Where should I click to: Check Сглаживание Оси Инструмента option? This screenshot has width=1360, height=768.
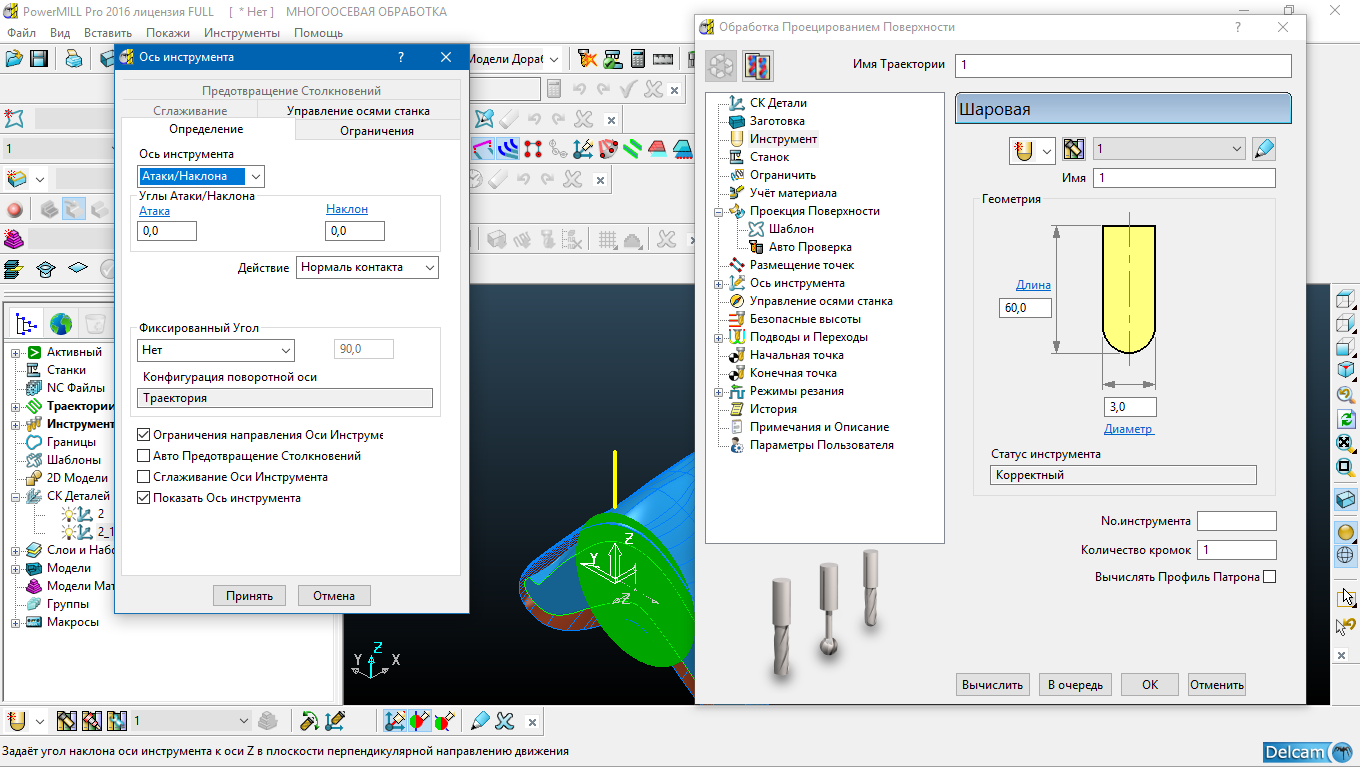(144, 477)
